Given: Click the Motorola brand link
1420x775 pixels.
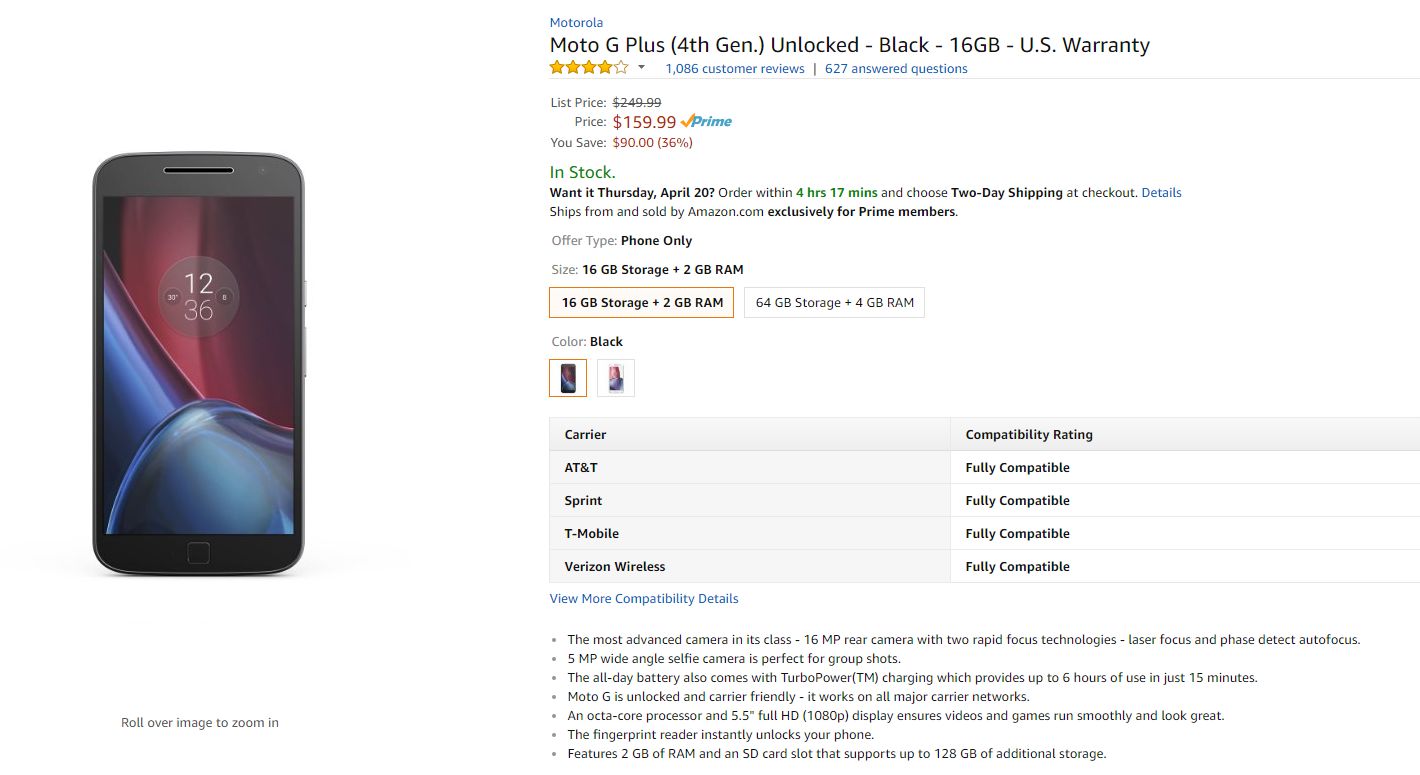Looking at the screenshot, I should point(576,23).
